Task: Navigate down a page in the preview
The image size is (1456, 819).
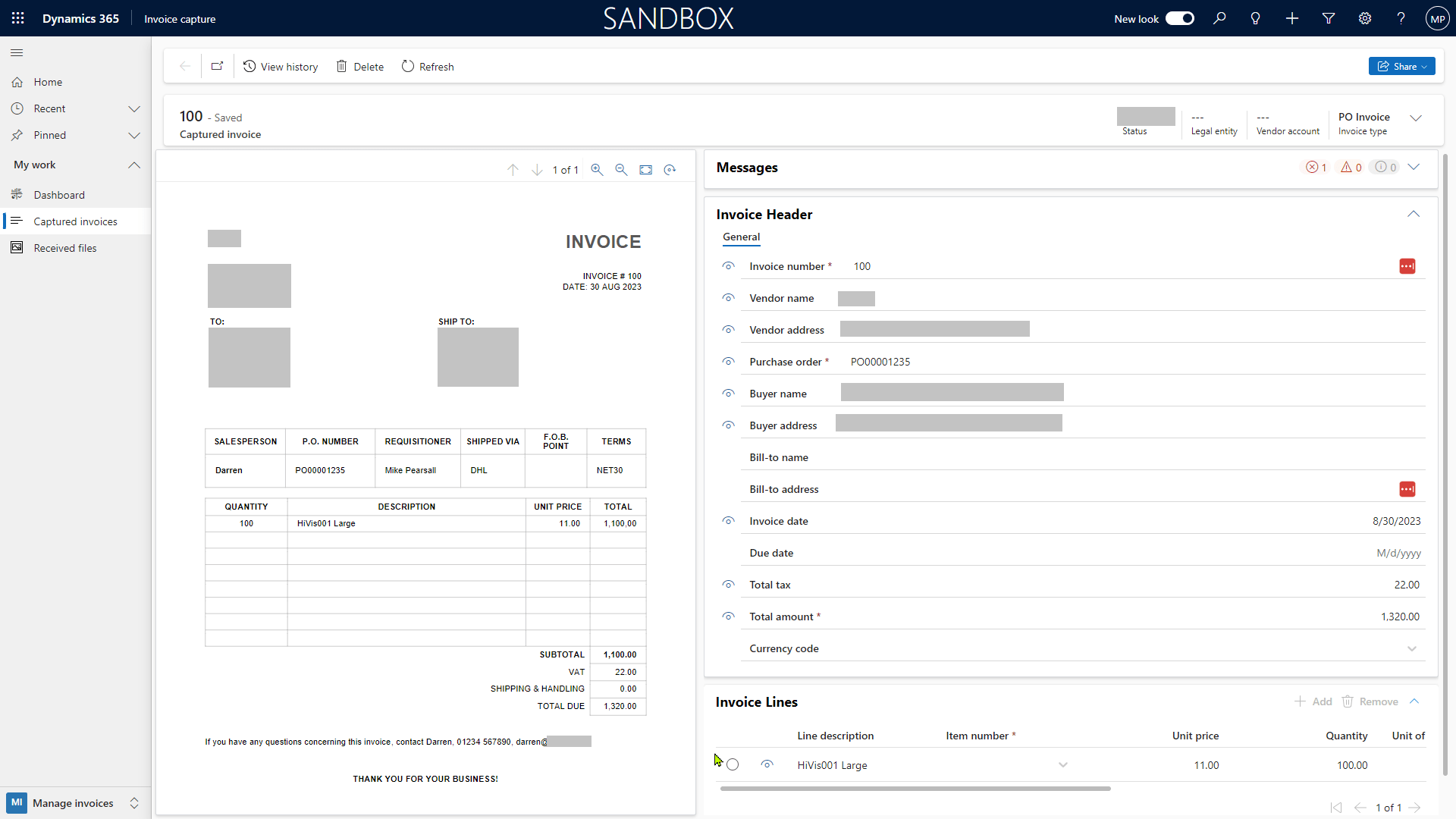Action: point(537,169)
